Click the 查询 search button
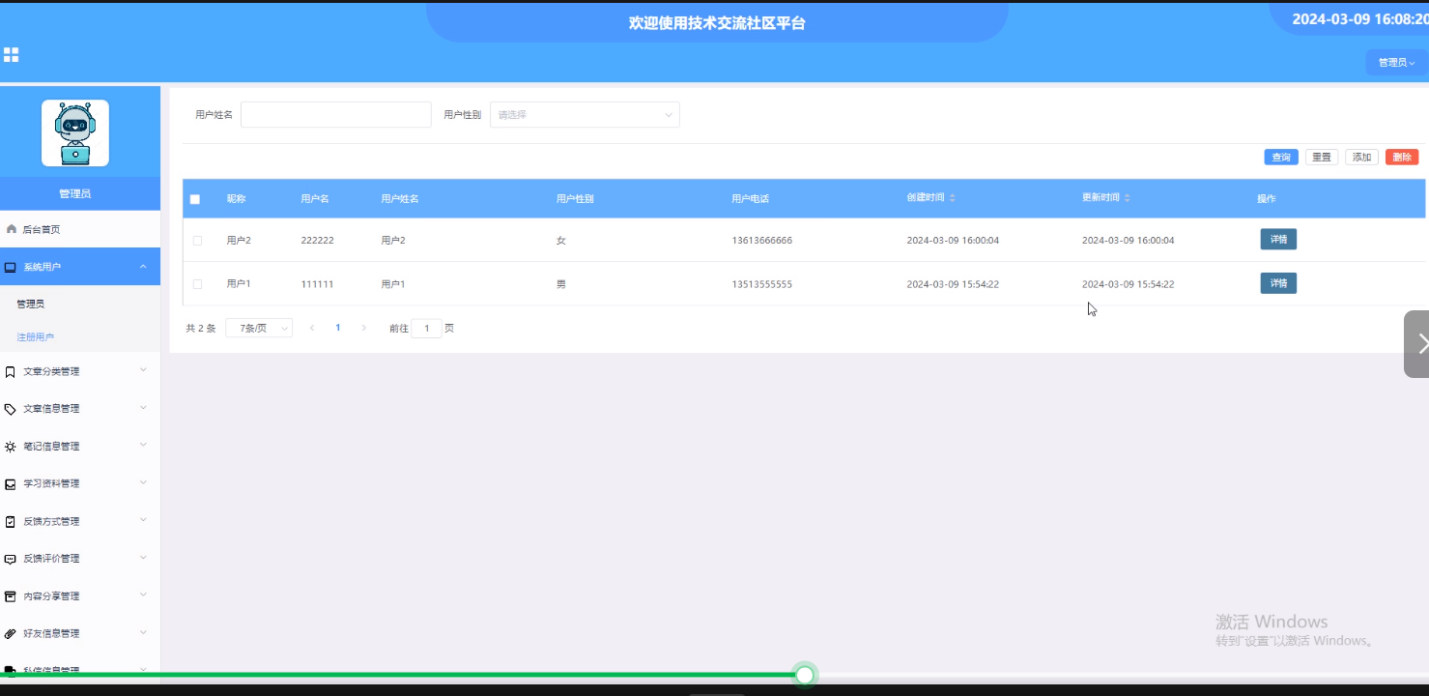The image size is (1429, 696). pyautogui.click(x=1281, y=157)
